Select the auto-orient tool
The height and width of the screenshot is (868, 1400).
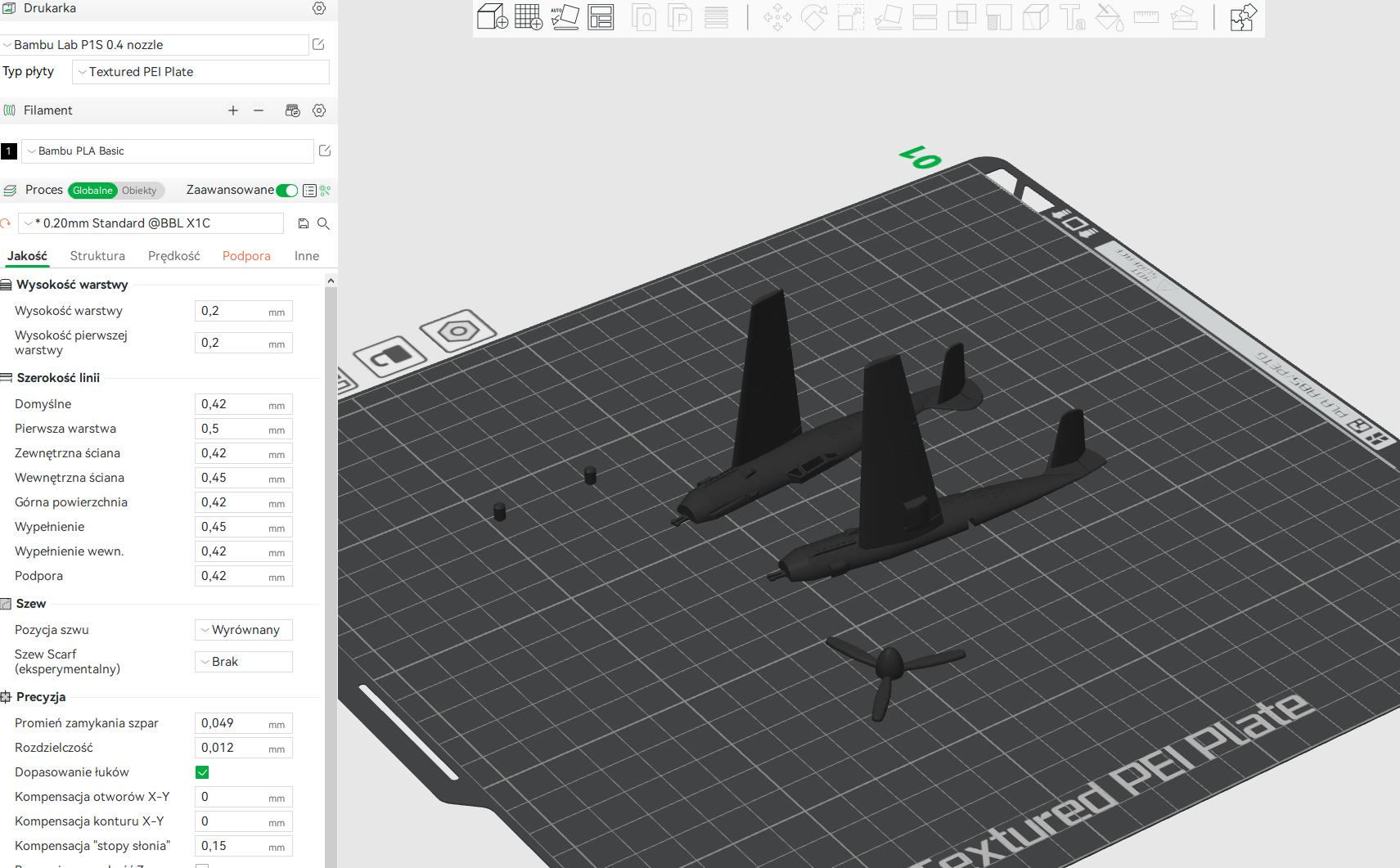(565, 16)
